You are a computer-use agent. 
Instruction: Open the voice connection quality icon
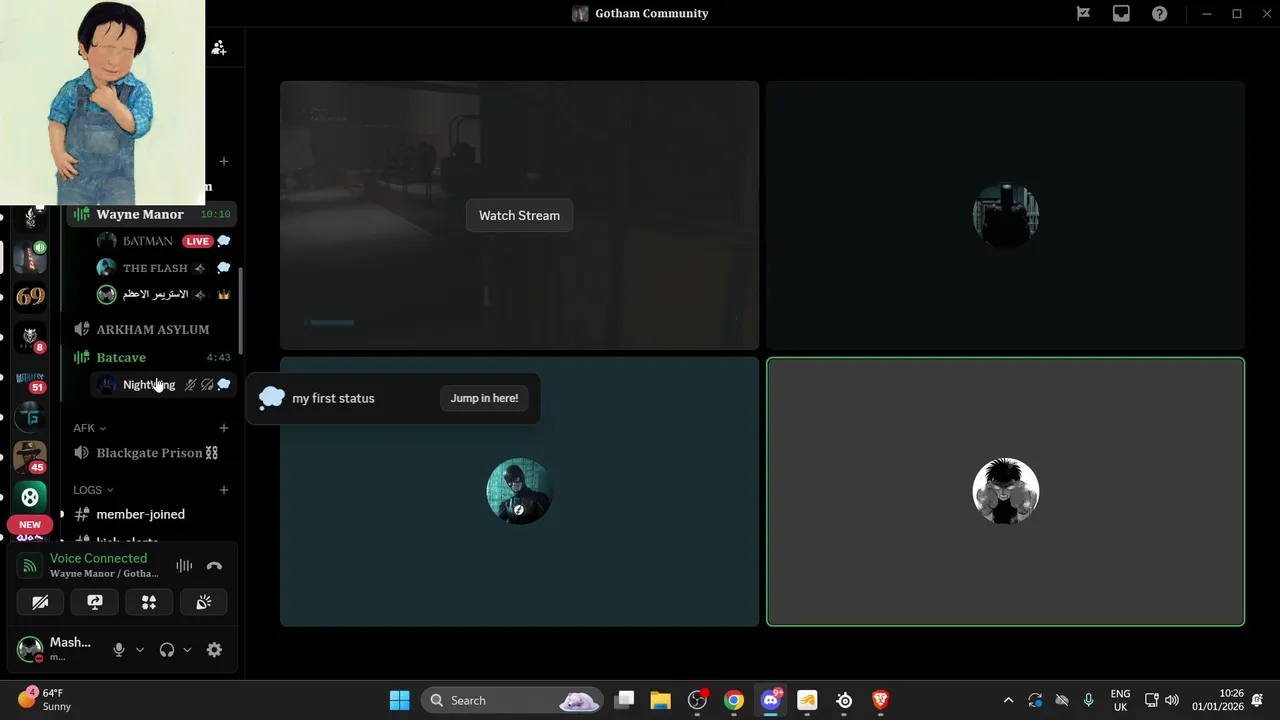[x=30, y=566]
